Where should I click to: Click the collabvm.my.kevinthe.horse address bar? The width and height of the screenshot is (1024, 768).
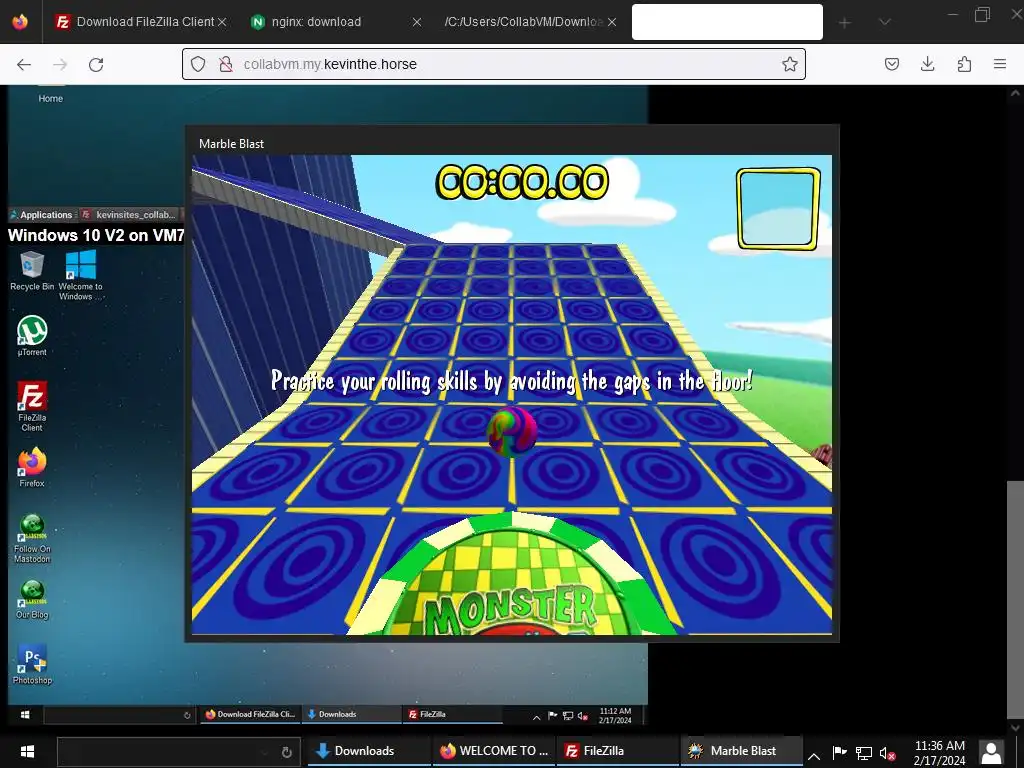pyautogui.click(x=494, y=64)
